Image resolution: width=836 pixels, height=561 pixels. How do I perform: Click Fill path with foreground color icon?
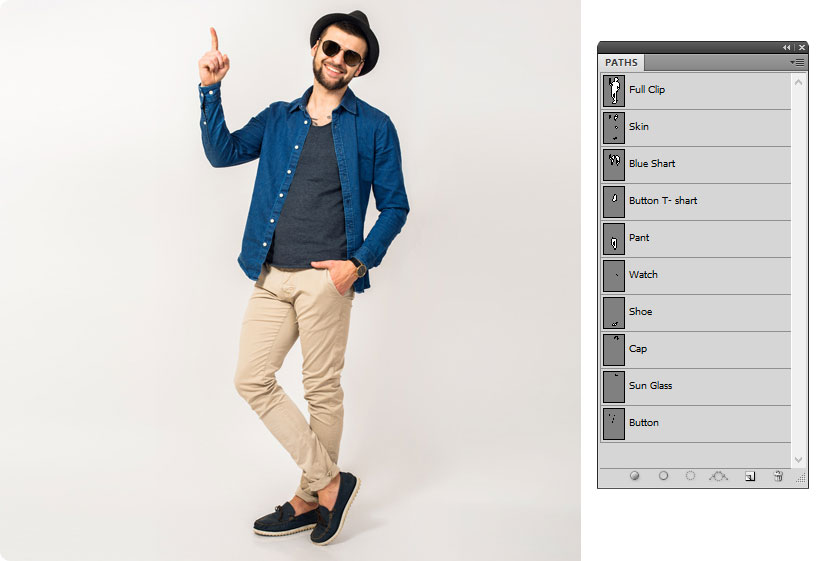pyautogui.click(x=634, y=477)
